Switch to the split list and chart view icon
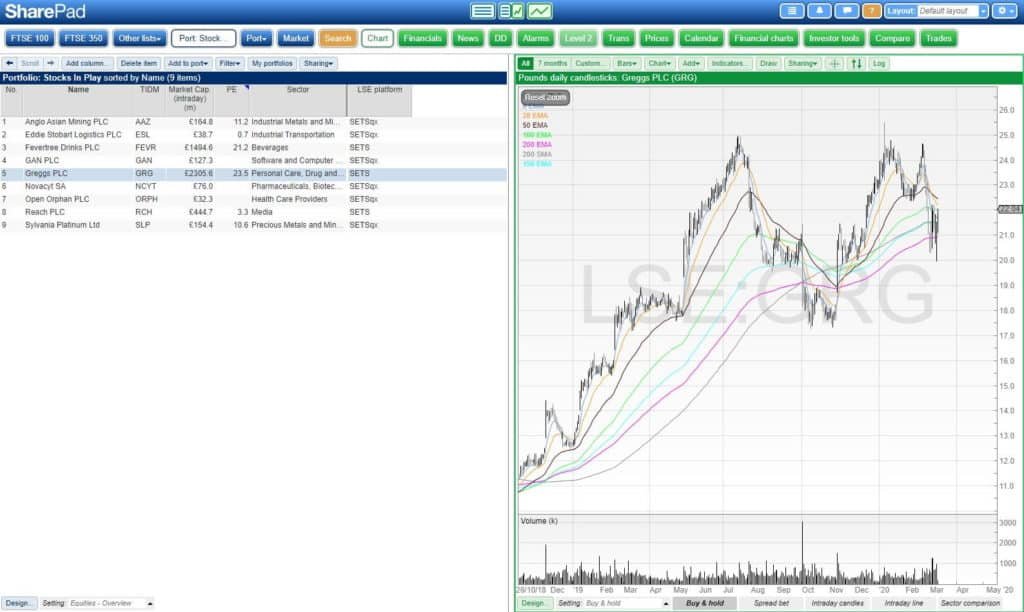 click(x=511, y=11)
